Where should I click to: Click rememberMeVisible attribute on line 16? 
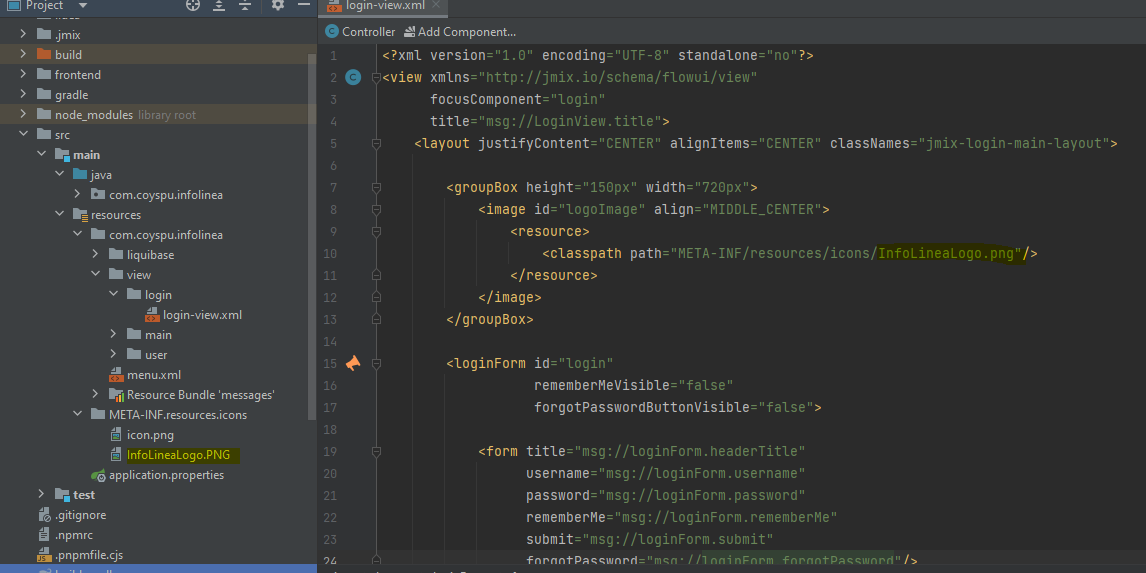(602, 385)
